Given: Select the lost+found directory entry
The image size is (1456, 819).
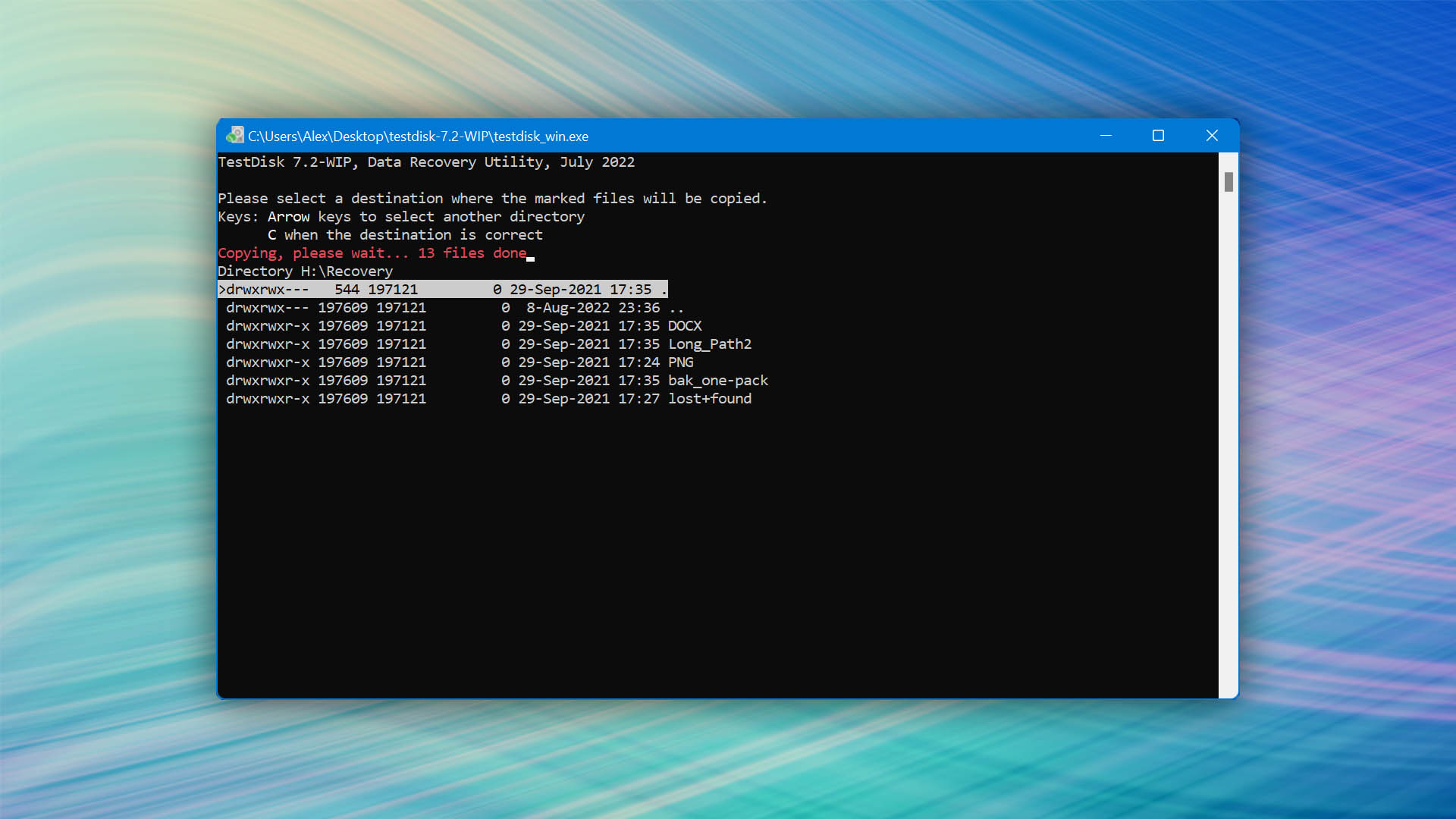Looking at the screenshot, I should [x=489, y=399].
